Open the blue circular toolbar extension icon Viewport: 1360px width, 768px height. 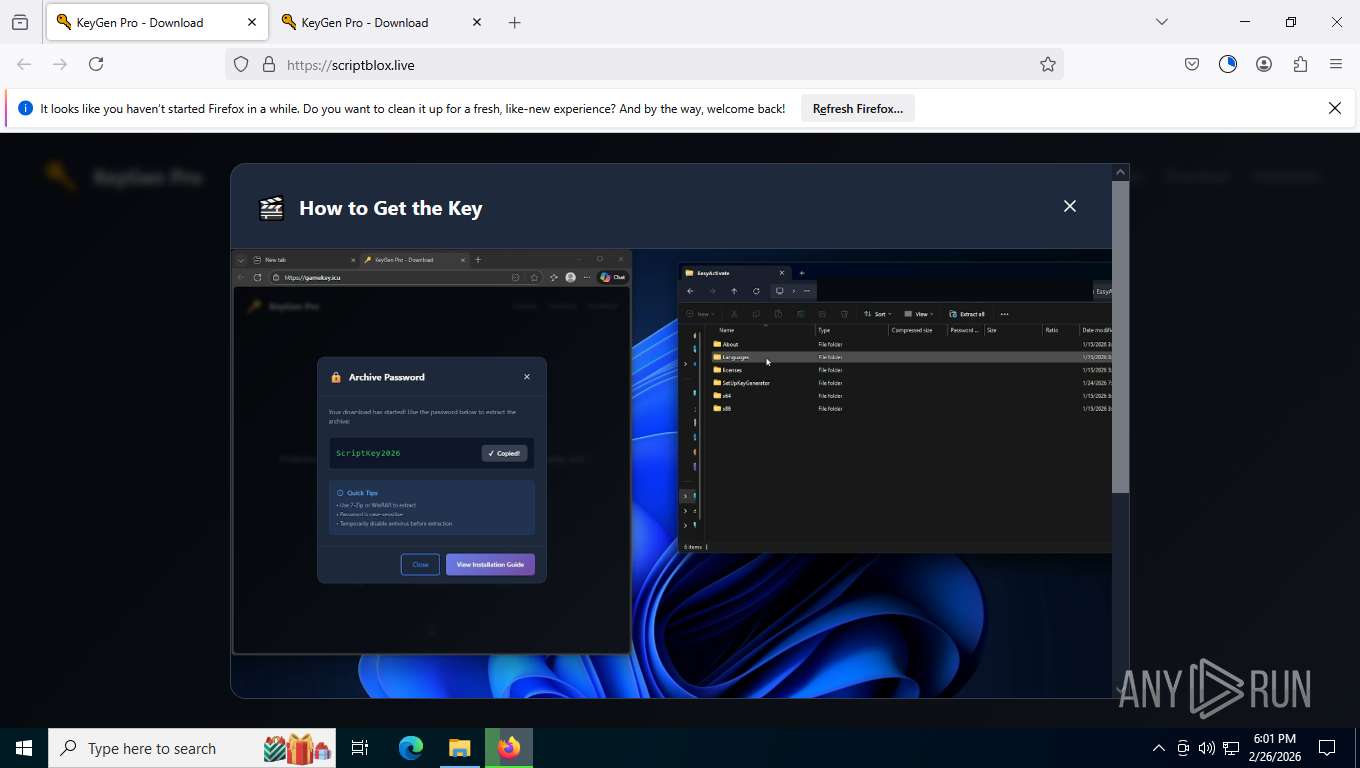pyautogui.click(x=1228, y=64)
